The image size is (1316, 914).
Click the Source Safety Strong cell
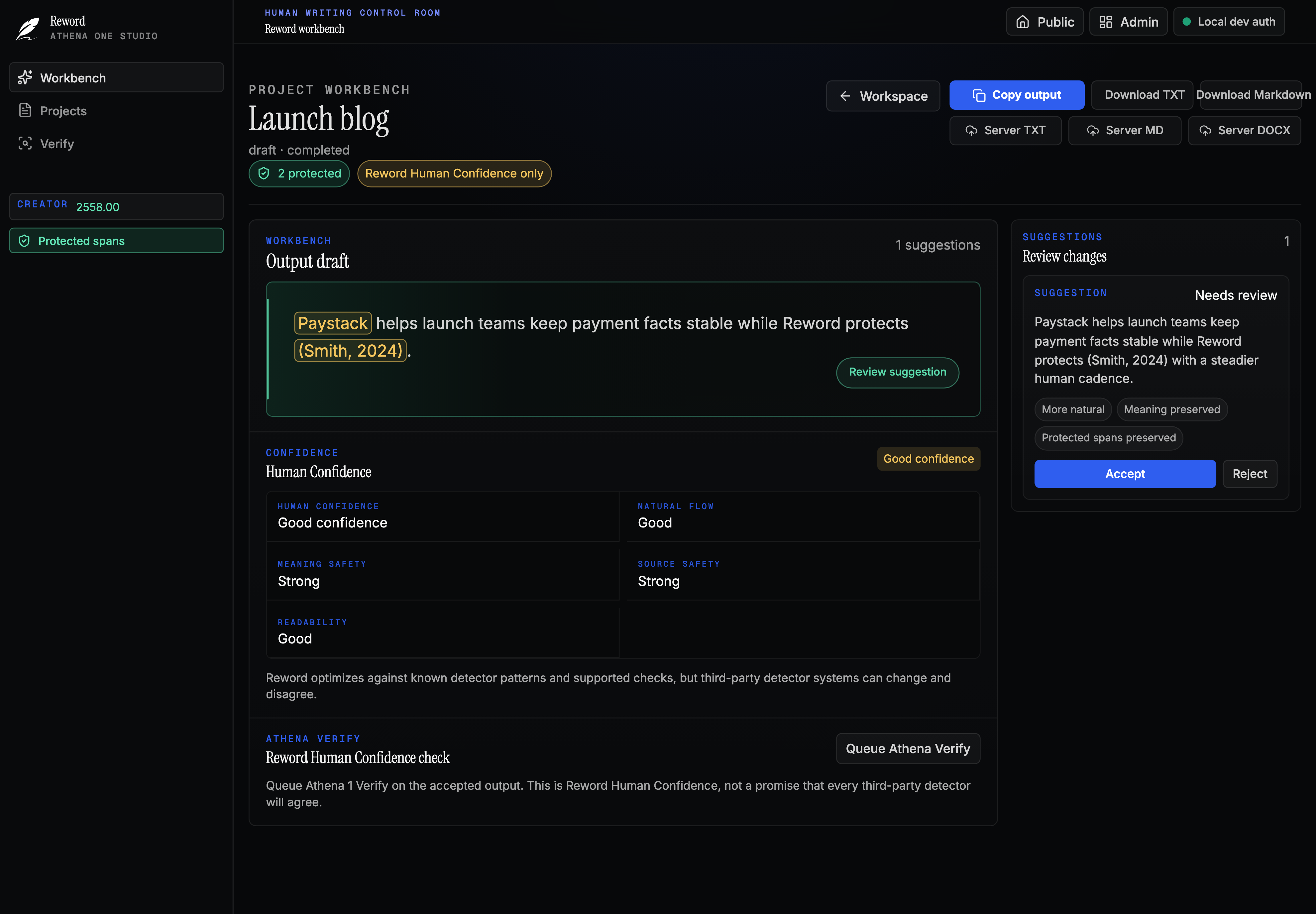(x=803, y=574)
